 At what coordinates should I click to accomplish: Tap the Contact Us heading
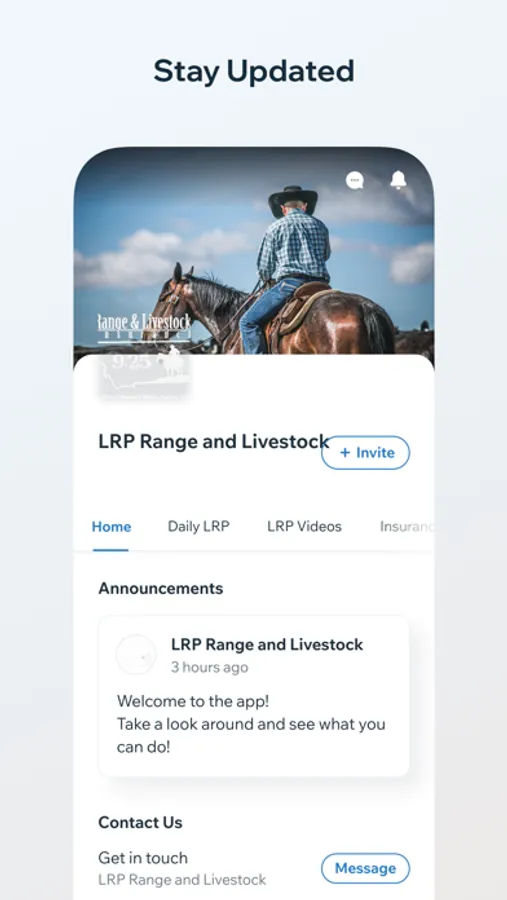pos(140,823)
